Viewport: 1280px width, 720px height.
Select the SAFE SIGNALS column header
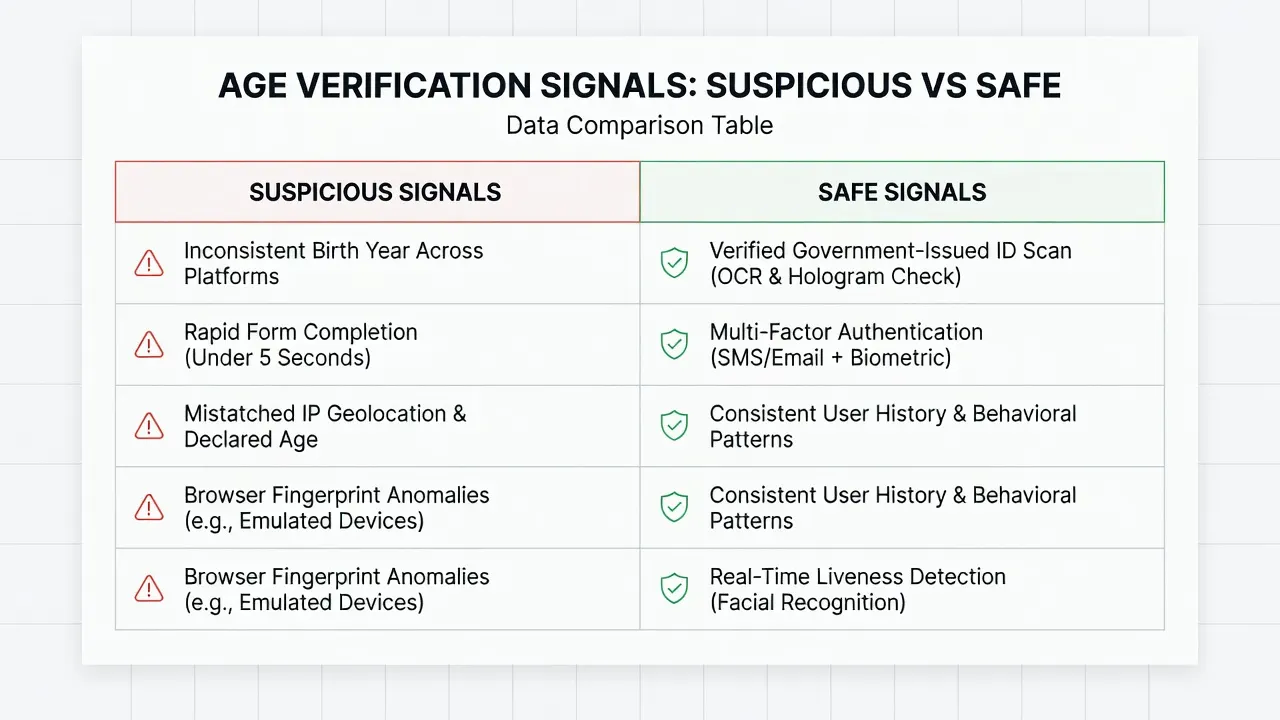click(902, 192)
